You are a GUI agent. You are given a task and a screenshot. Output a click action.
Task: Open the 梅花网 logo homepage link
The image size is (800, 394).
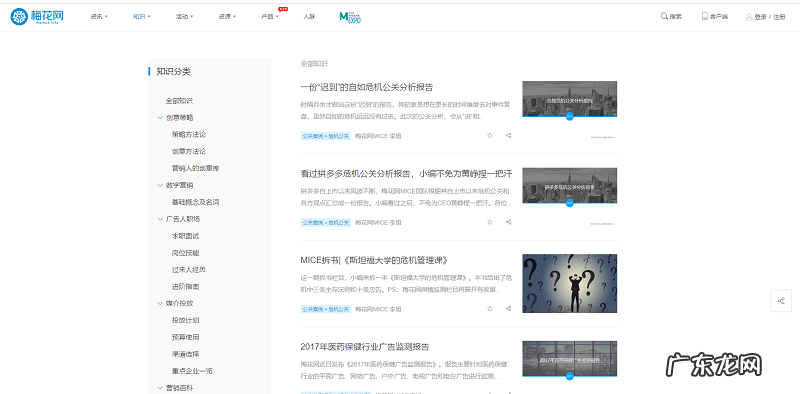pyautogui.click(x=37, y=17)
